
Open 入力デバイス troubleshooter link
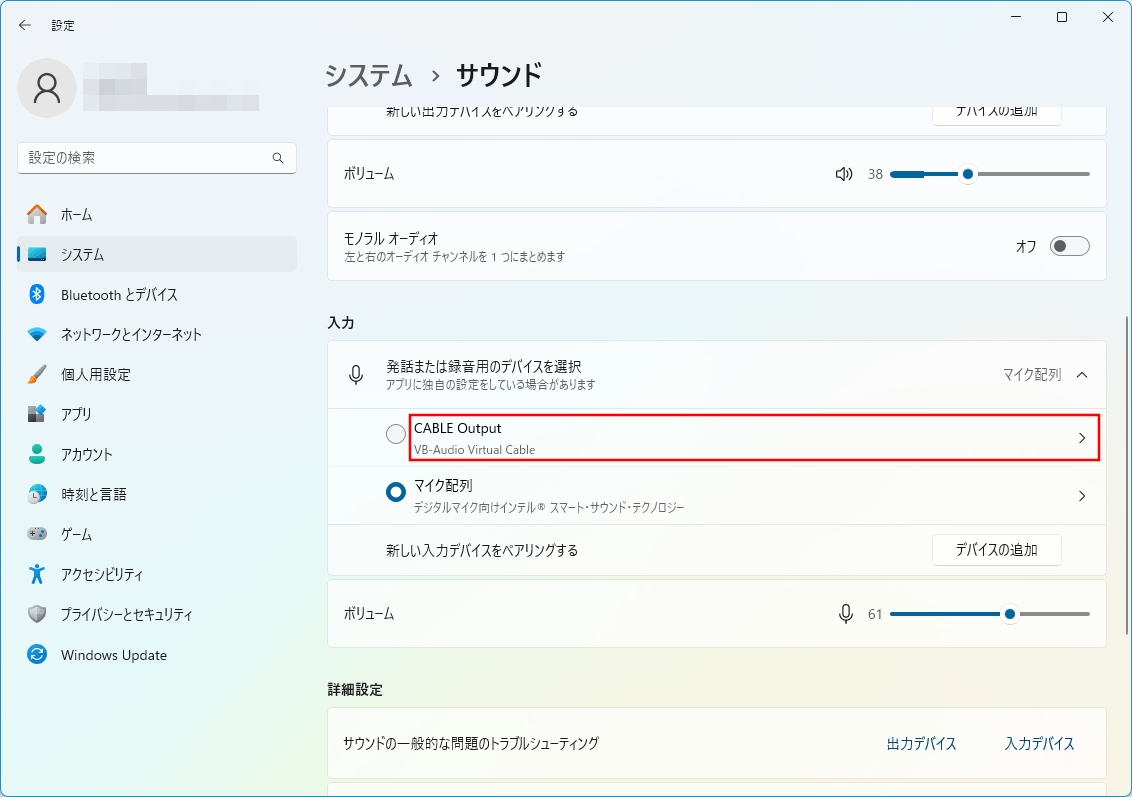point(1040,744)
